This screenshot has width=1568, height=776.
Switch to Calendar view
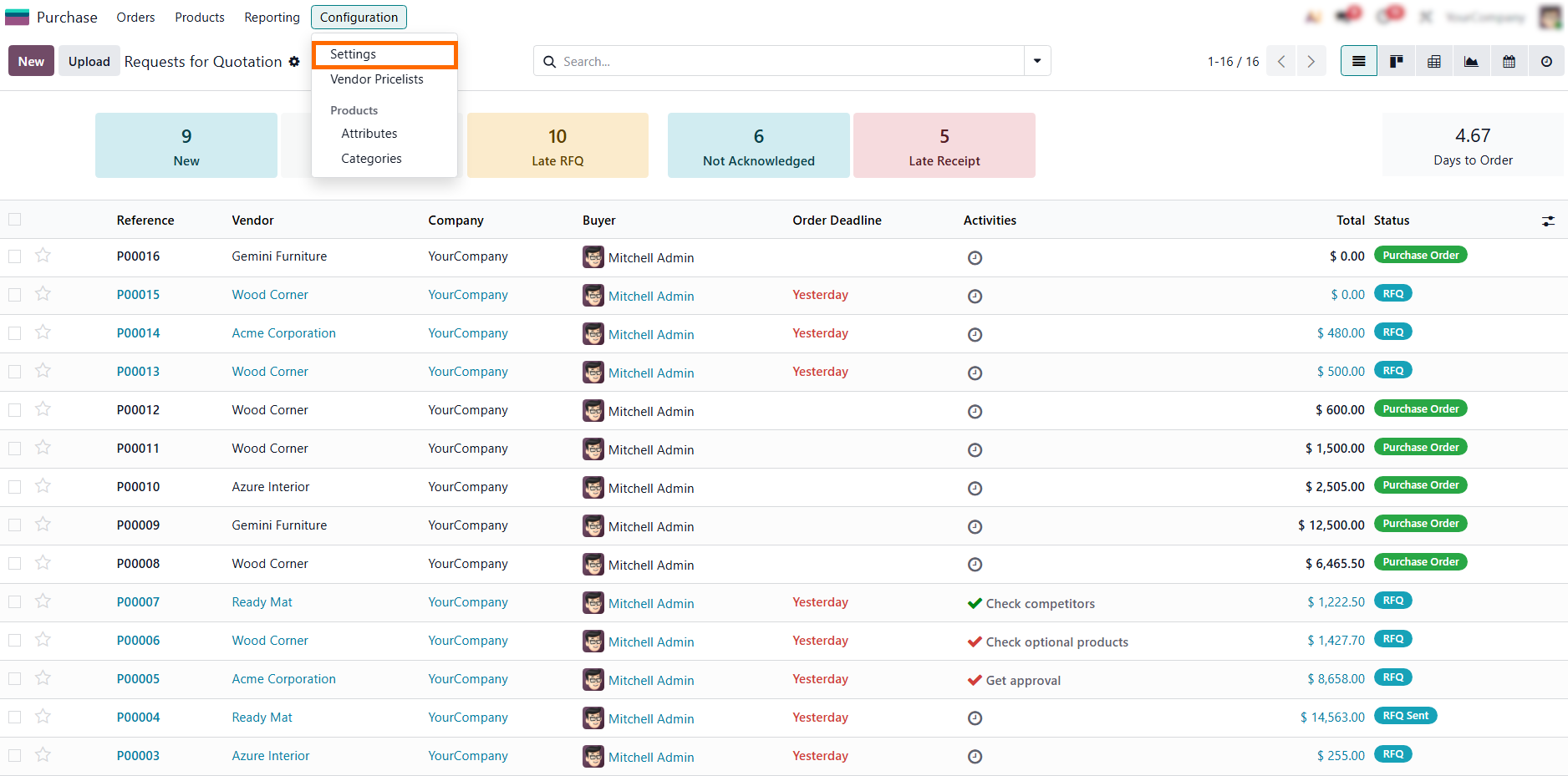coord(1509,61)
